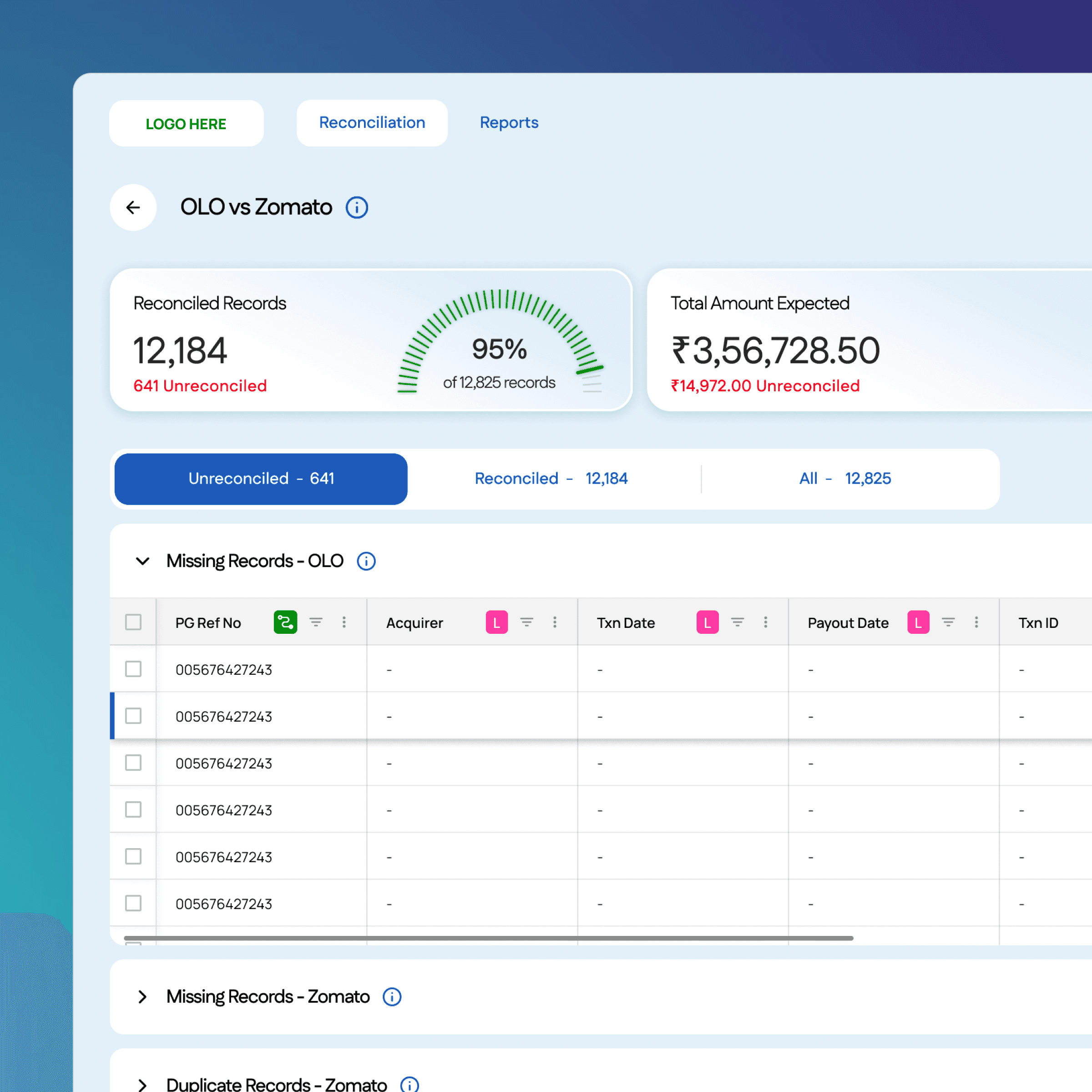Collapse the Missing Records - OLO section
Image resolution: width=1092 pixels, height=1092 pixels.
coord(143,561)
